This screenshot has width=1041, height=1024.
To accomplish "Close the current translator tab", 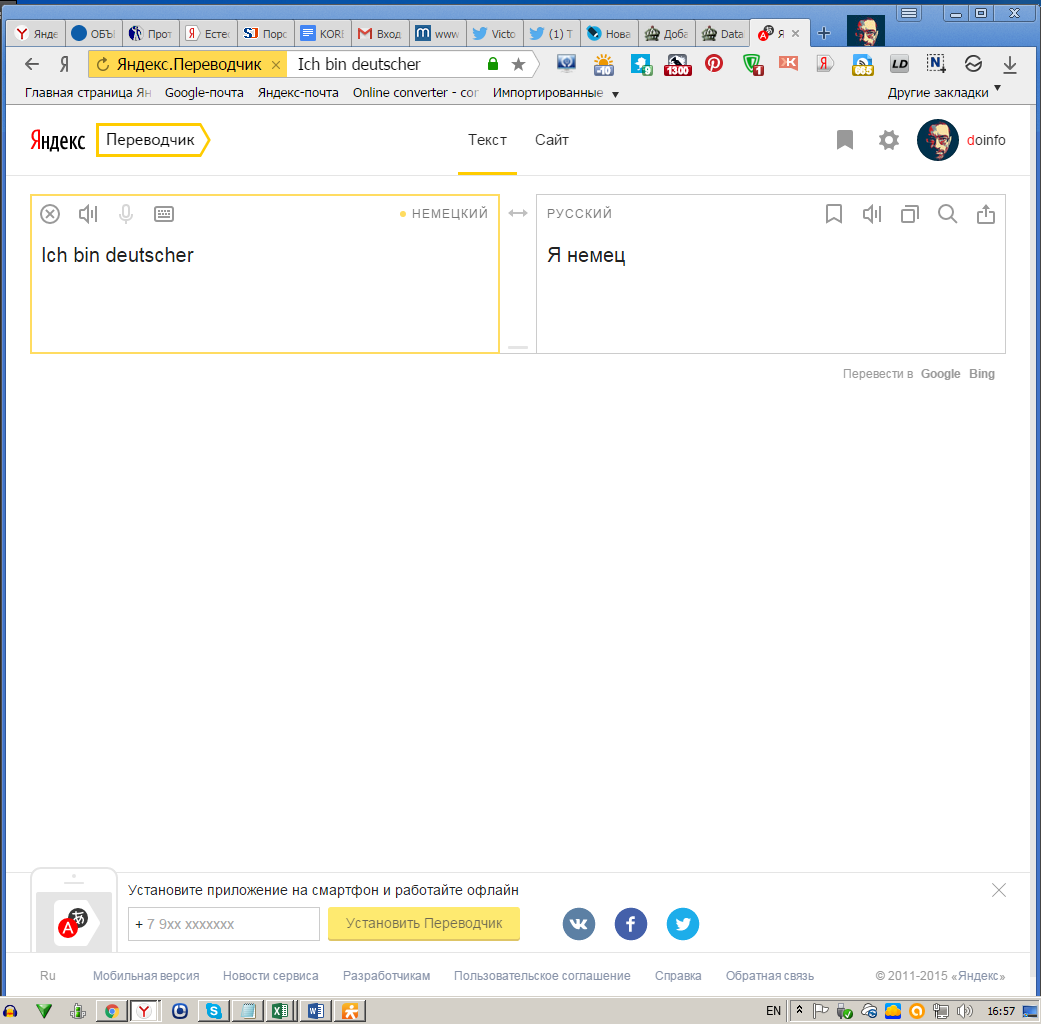I will pyautogui.click(x=795, y=33).
